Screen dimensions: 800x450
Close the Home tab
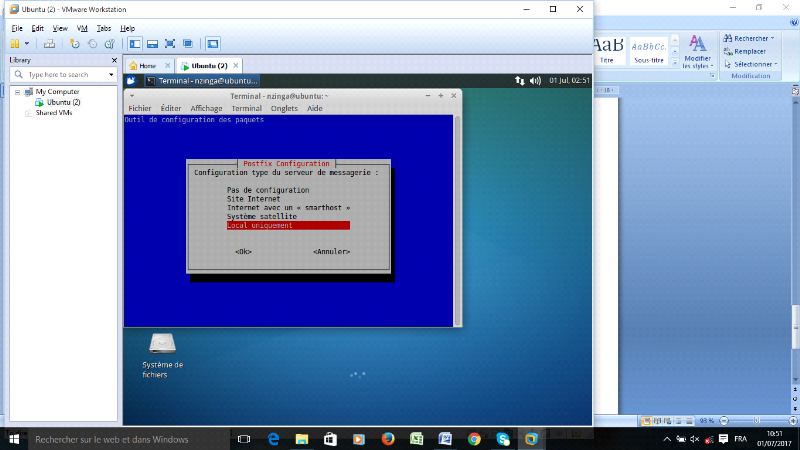[167, 66]
